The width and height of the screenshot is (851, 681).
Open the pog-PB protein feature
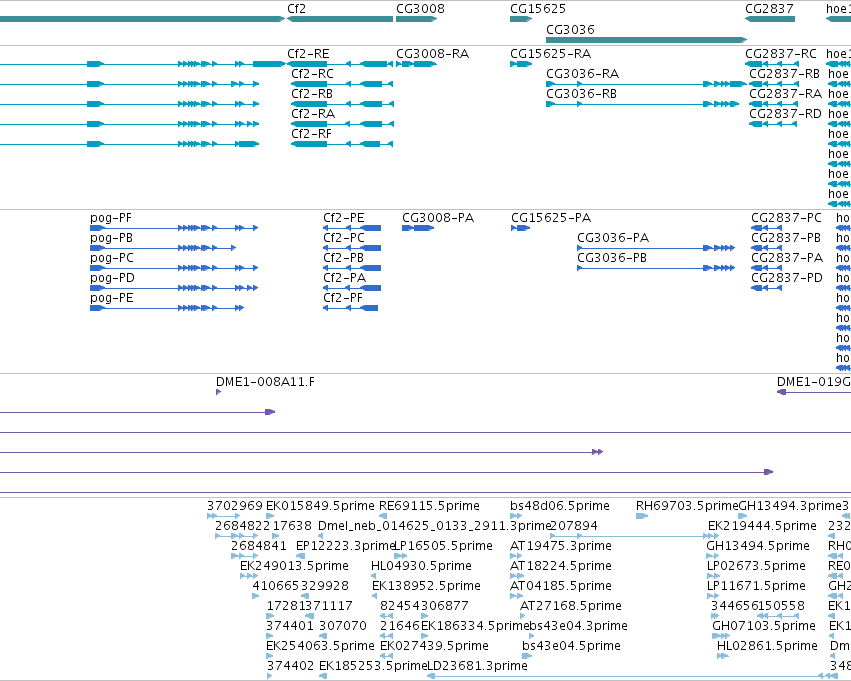tap(163, 248)
